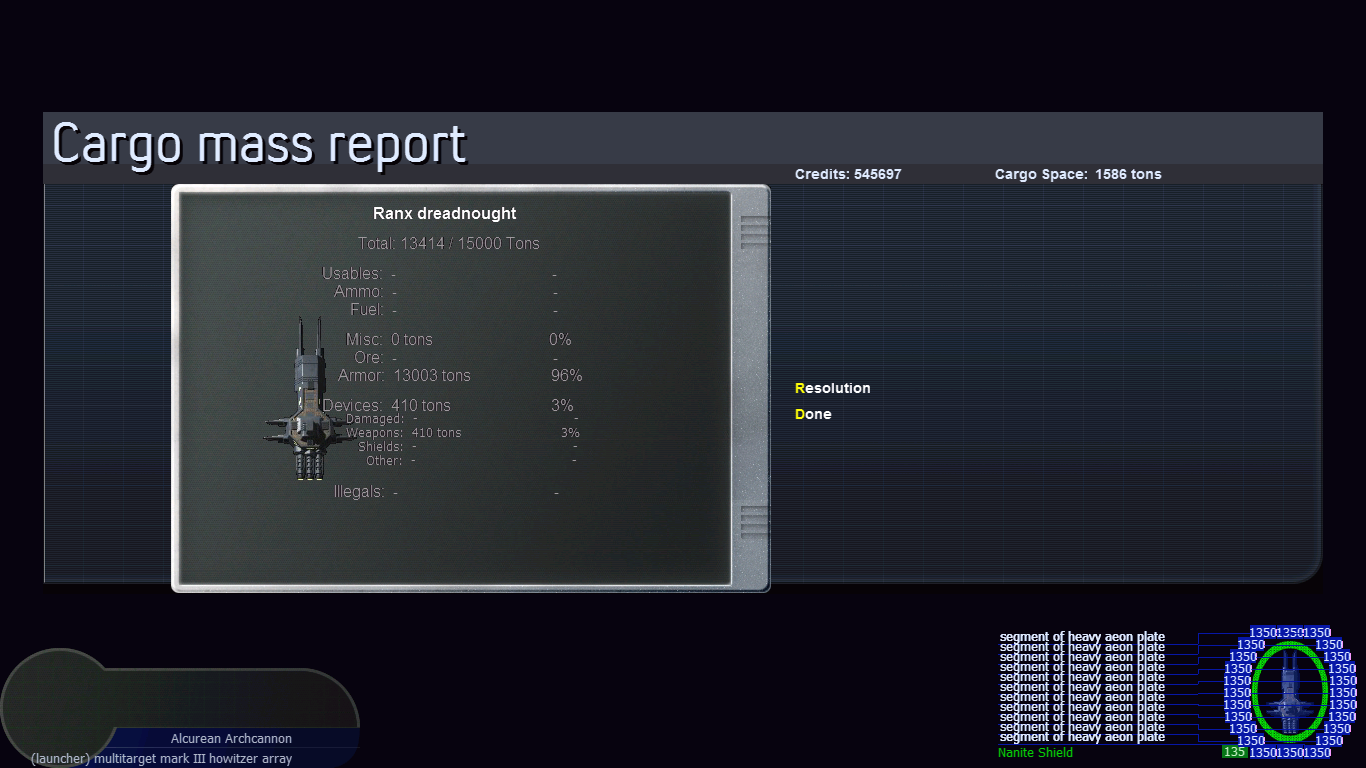Click the 96% armor percentage
The width and height of the screenshot is (1366, 768).
click(566, 375)
